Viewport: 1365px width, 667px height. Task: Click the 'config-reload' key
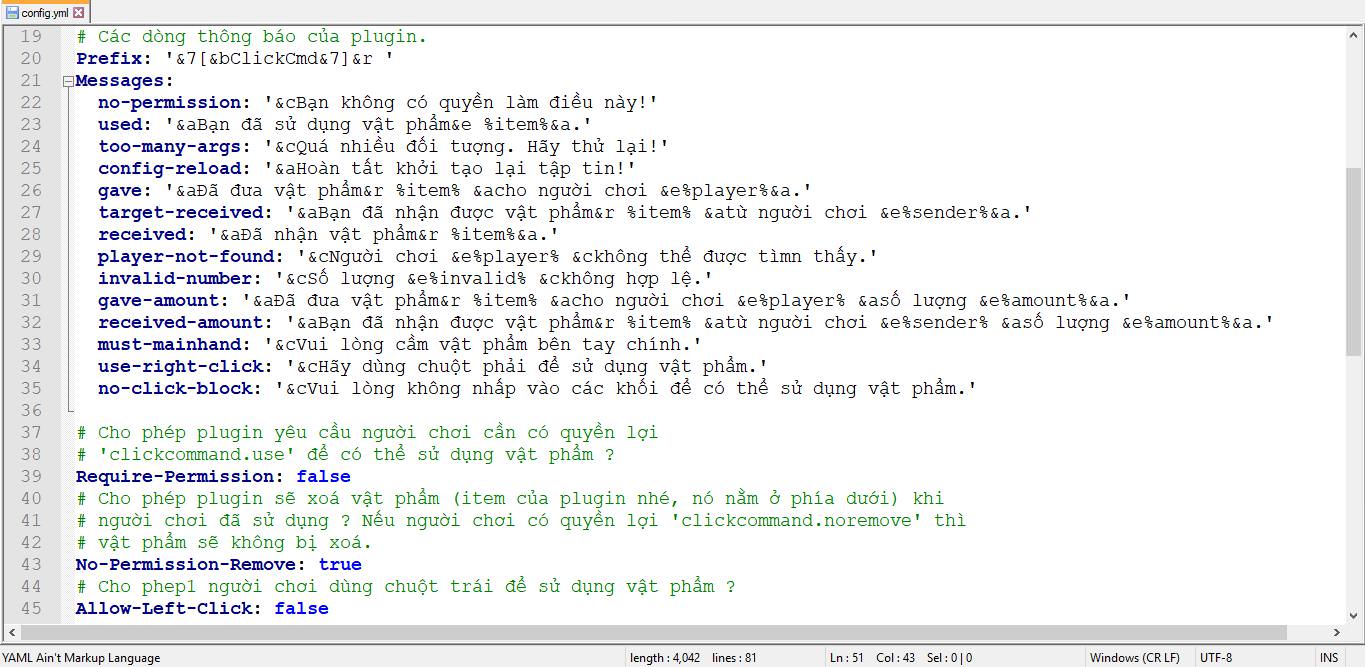[x=169, y=169]
